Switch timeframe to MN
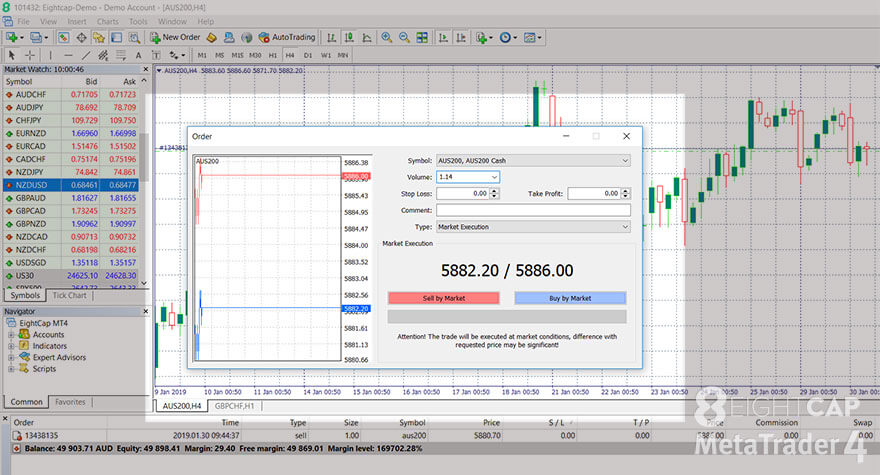Image resolution: width=880 pixels, height=475 pixels. (x=343, y=55)
